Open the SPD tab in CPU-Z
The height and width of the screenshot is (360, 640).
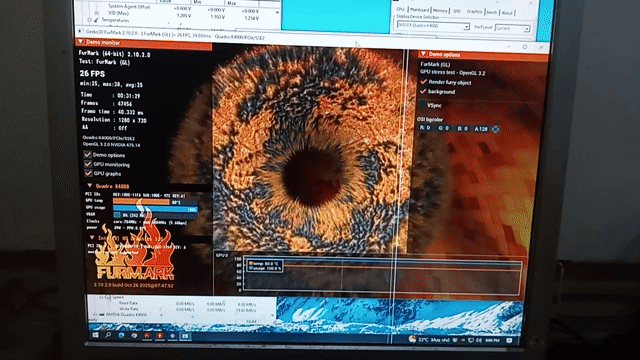pyautogui.click(x=457, y=11)
